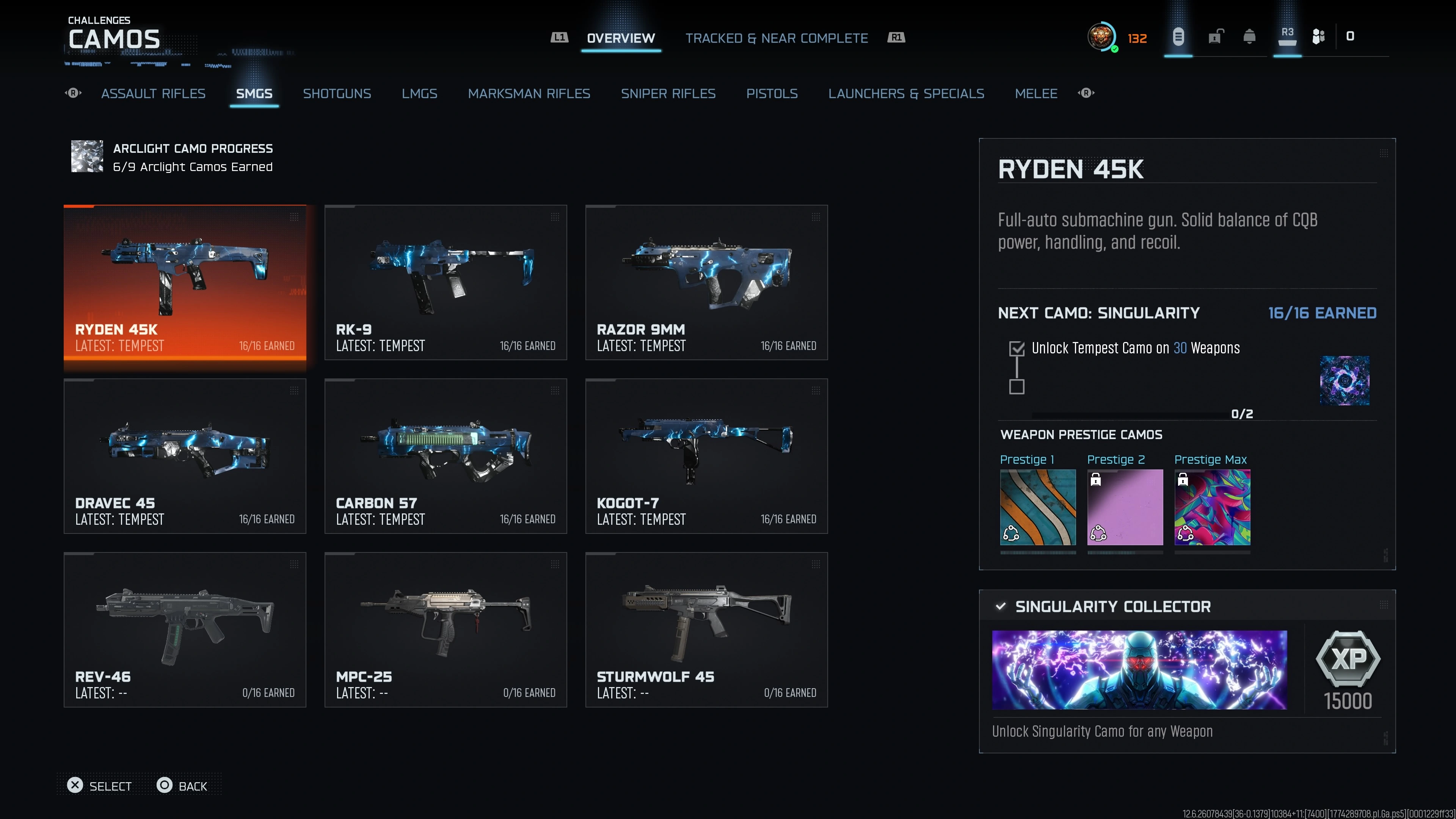Toggle the checked Unlock Tempest Camo checkbox
This screenshot has height=819, width=1456.
coord(1016,349)
